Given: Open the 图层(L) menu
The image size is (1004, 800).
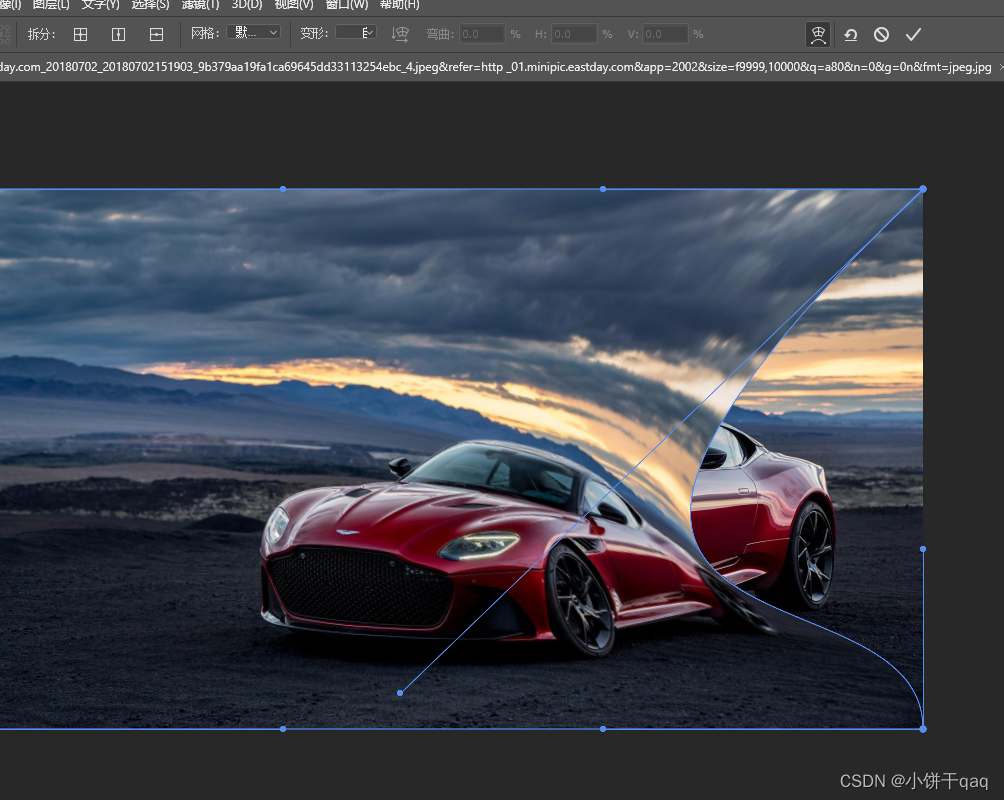Looking at the screenshot, I should click(x=51, y=4).
